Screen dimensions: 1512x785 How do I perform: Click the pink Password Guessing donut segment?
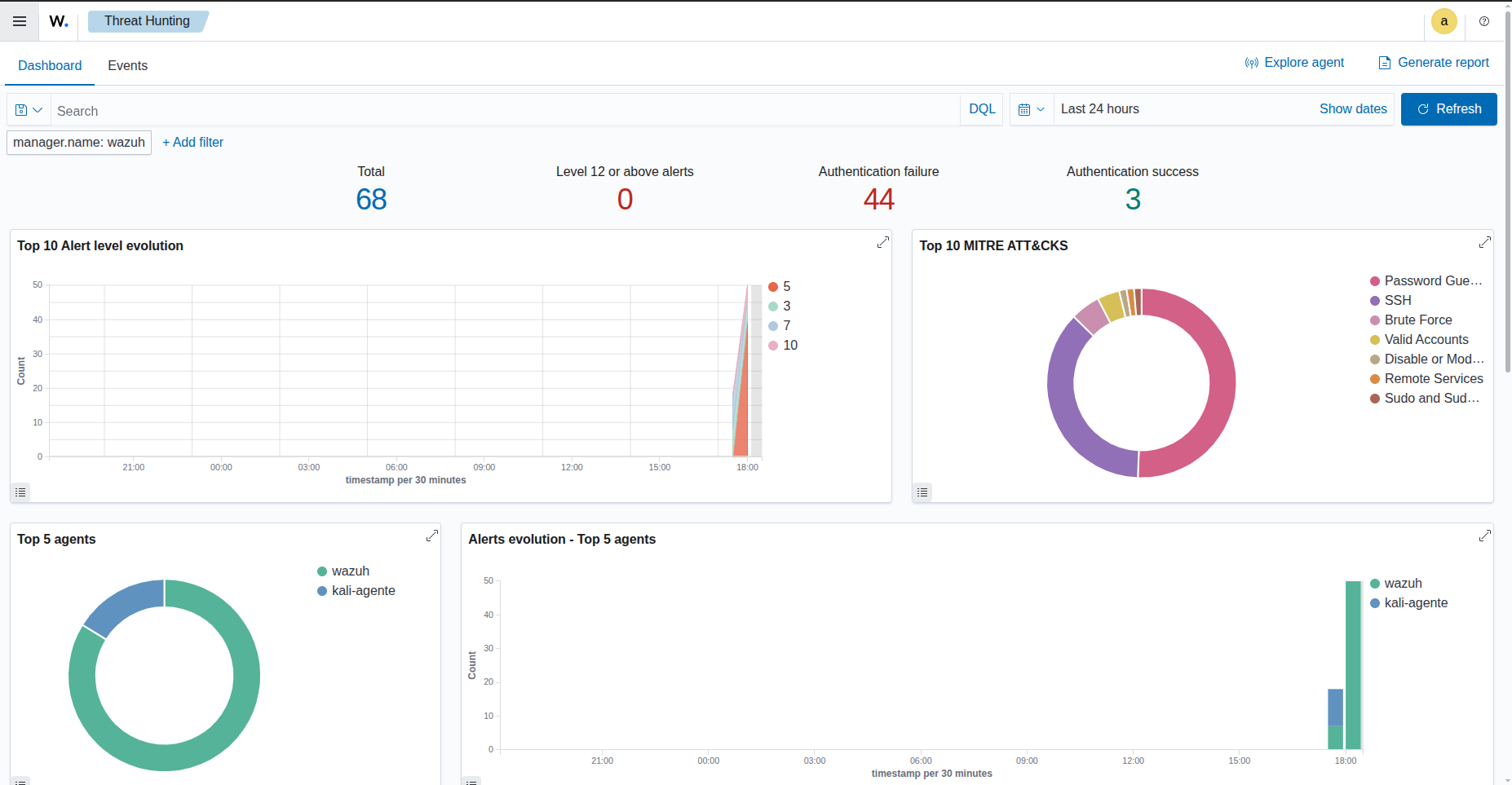(x=1222, y=383)
